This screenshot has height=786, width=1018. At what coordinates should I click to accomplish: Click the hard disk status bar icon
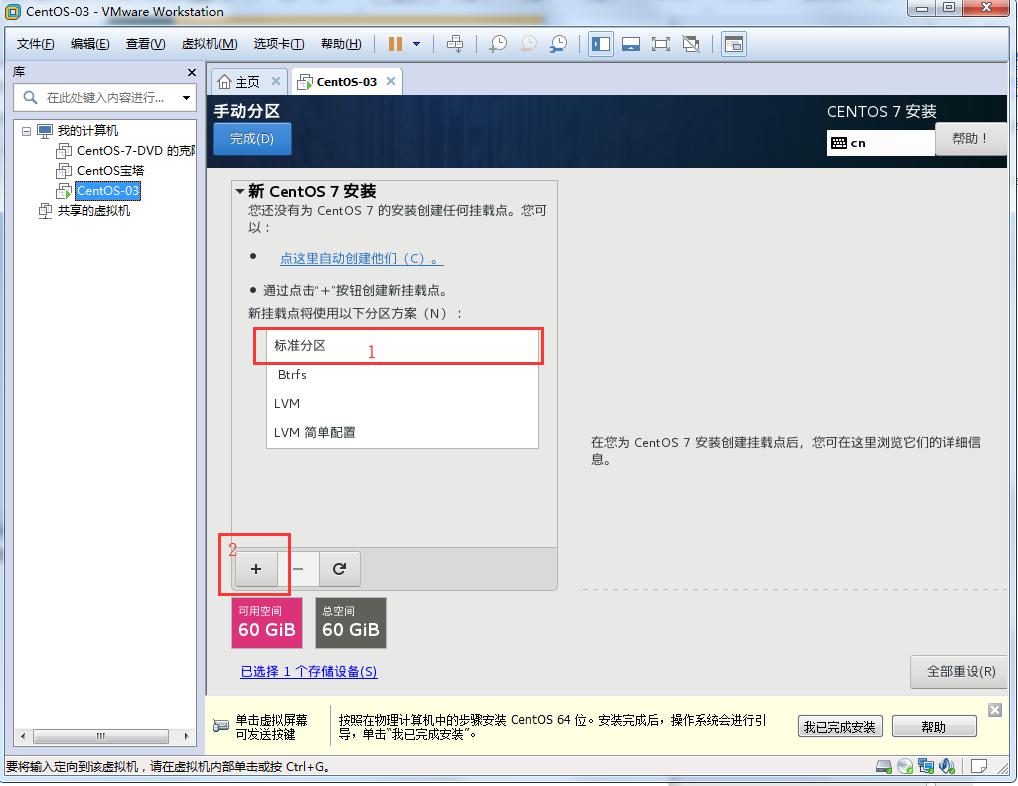pos(884,767)
